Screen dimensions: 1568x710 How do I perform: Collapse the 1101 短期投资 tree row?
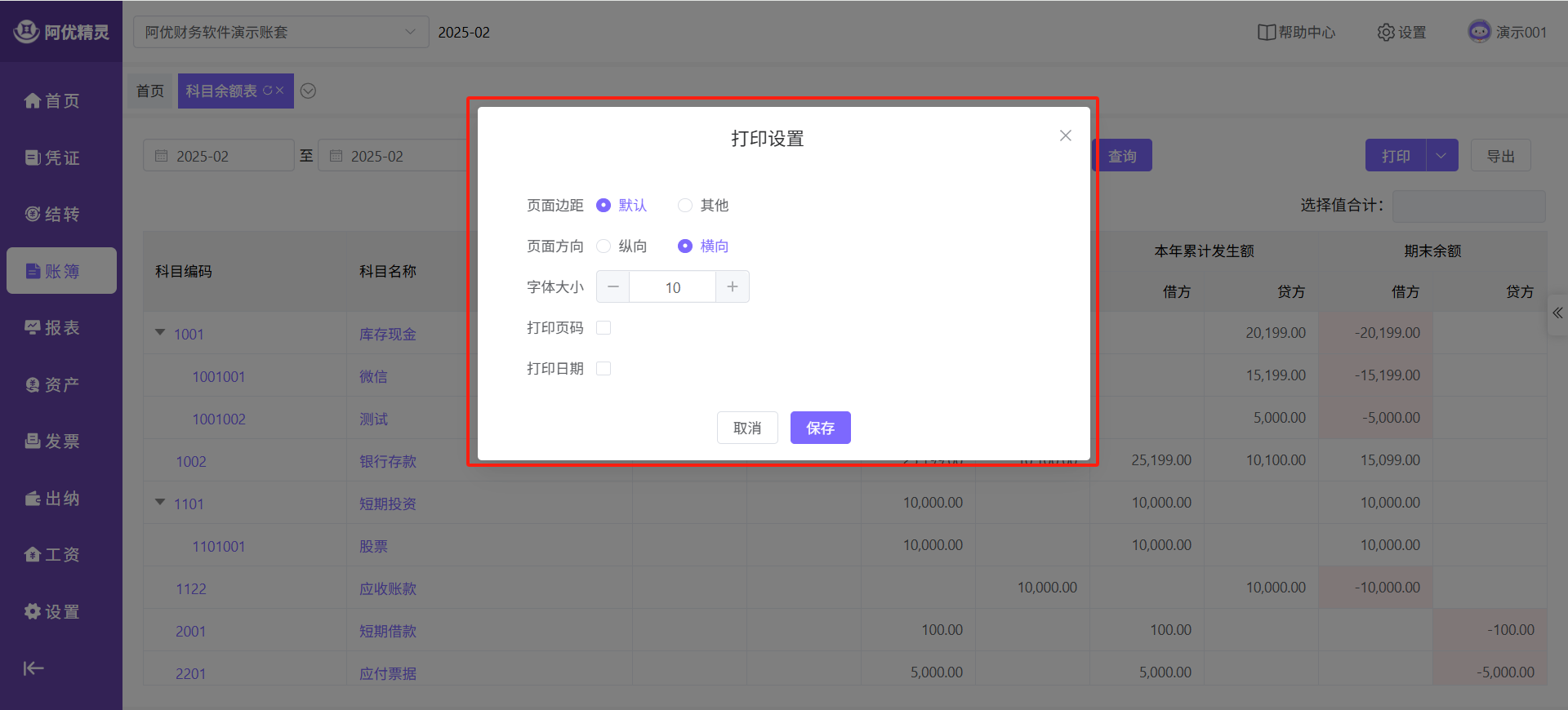point(160,503)
